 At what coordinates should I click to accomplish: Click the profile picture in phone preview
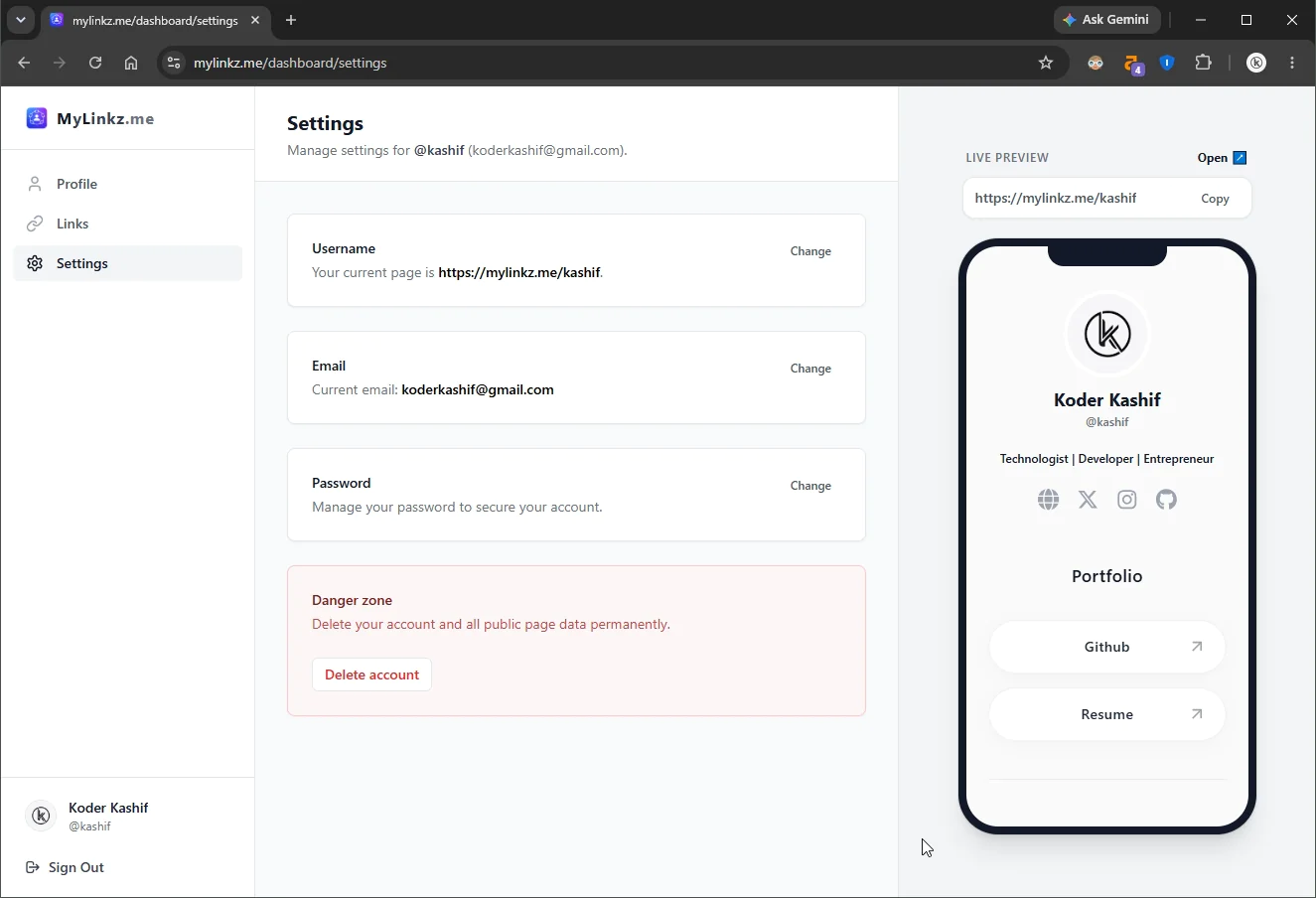(1107, 334)
